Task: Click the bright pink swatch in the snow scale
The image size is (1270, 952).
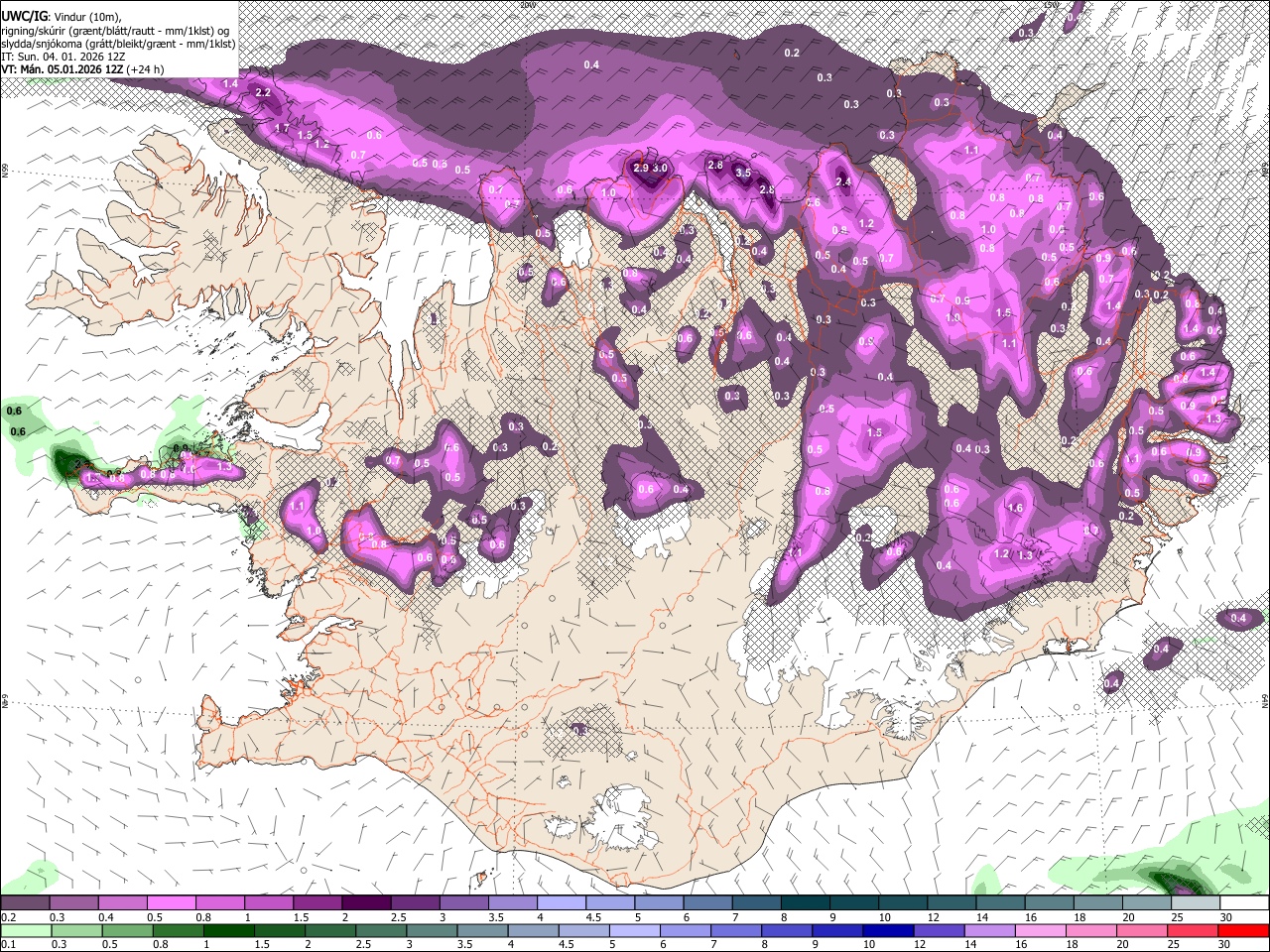Action: tap(172, 902)
